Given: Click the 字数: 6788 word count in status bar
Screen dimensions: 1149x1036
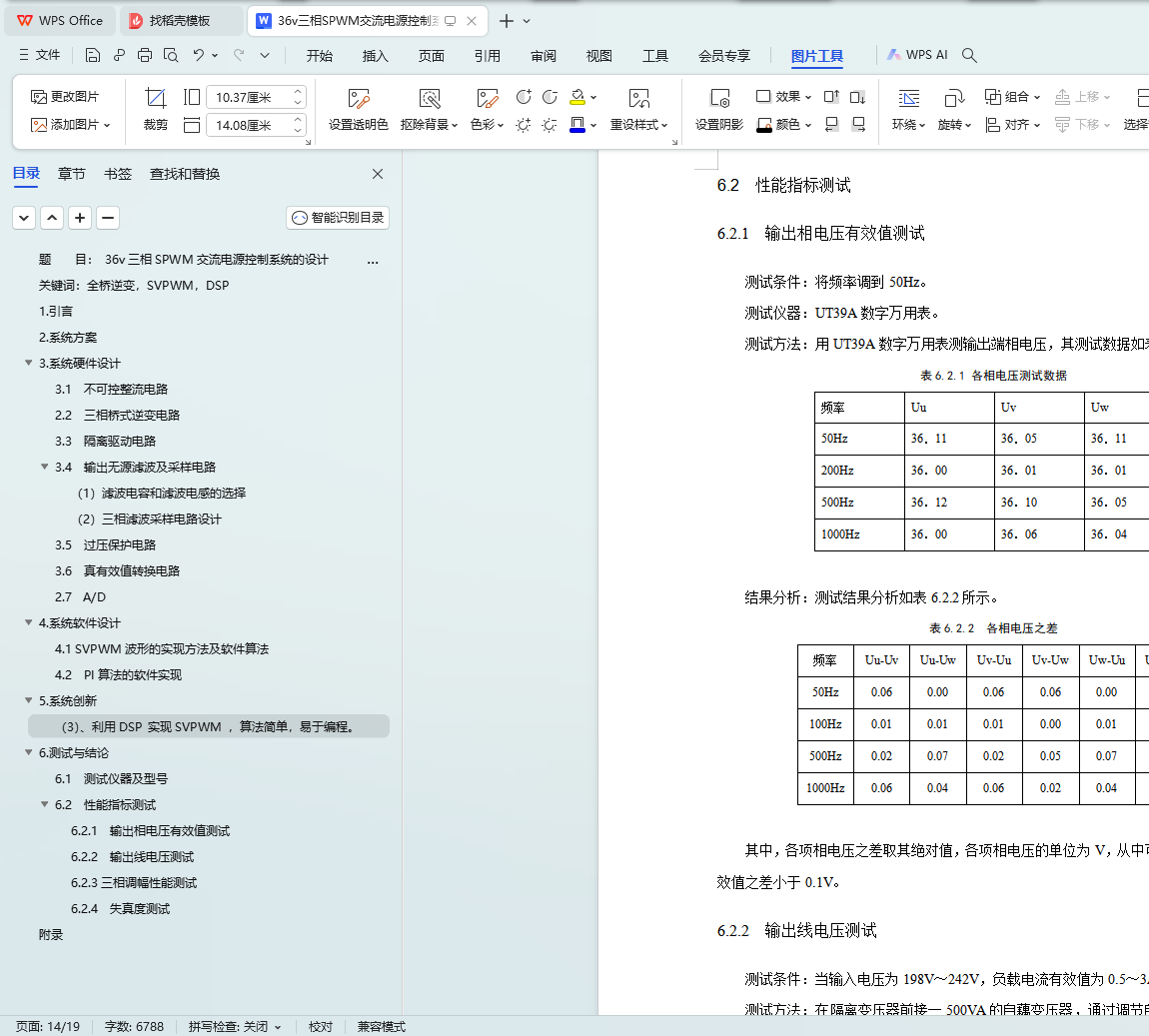Looking at the screenshot, I should tap(134, 1026).
